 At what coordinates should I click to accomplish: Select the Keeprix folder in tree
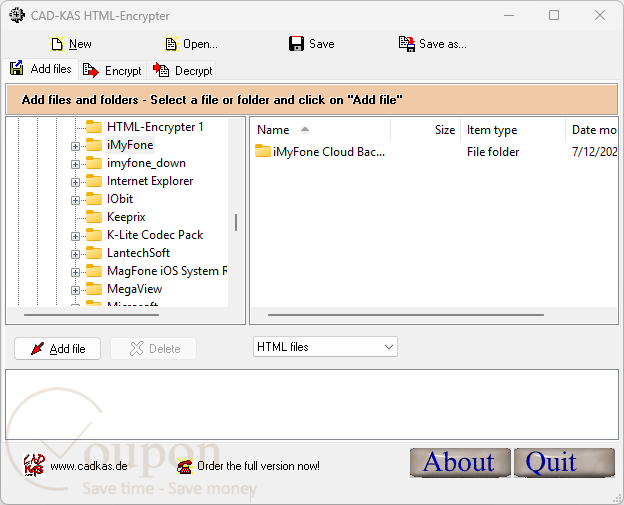point(126,217)
